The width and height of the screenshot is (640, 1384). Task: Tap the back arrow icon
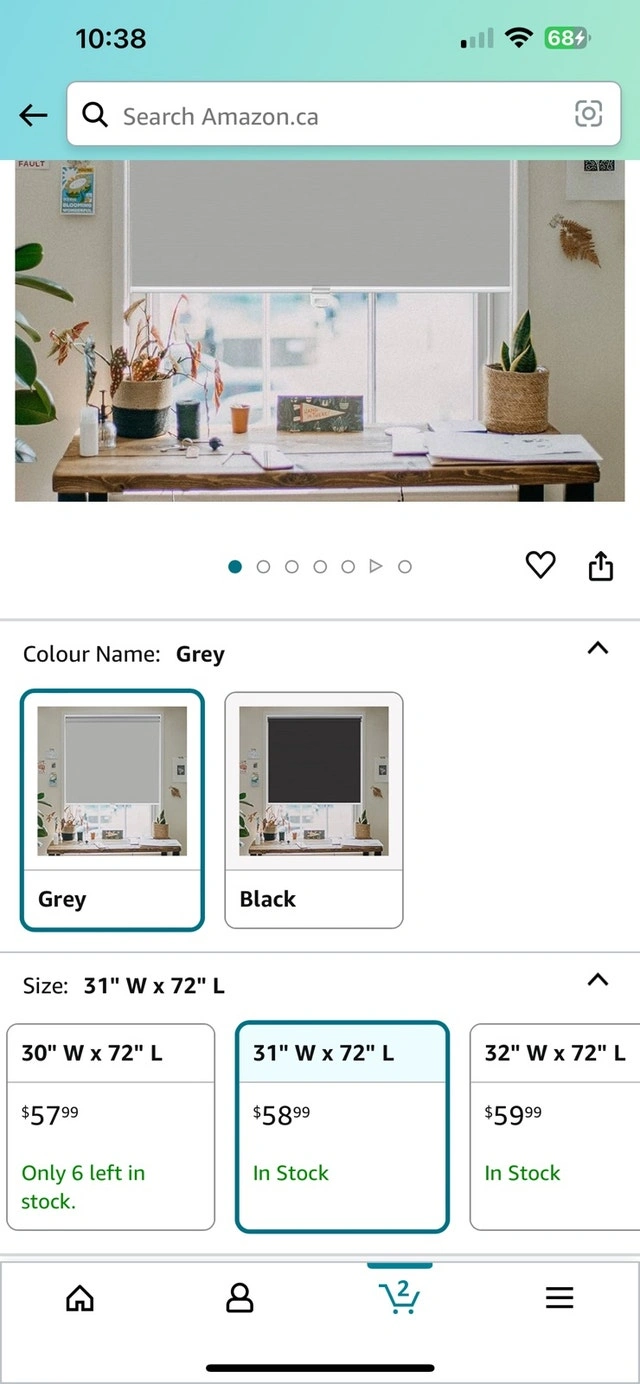coord(33,115)
